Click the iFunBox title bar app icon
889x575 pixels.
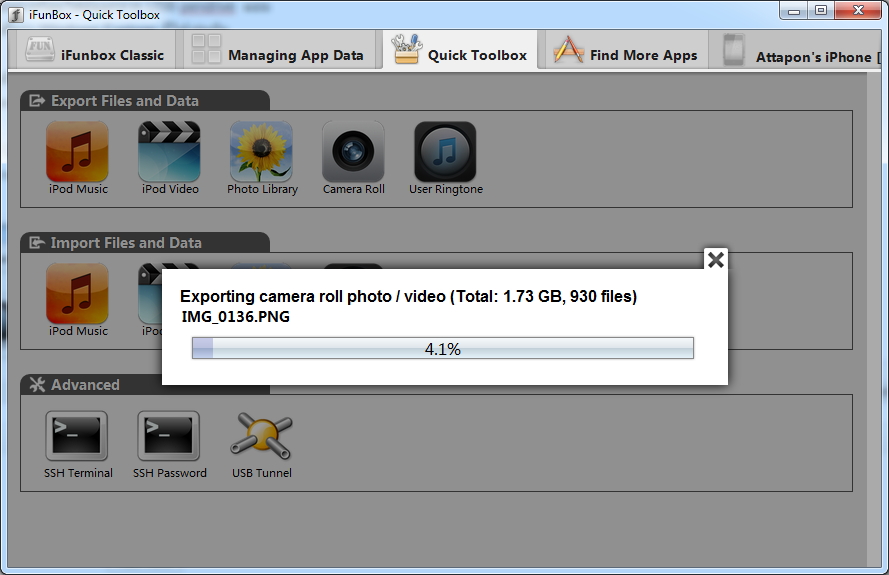(x=16, y=15)
